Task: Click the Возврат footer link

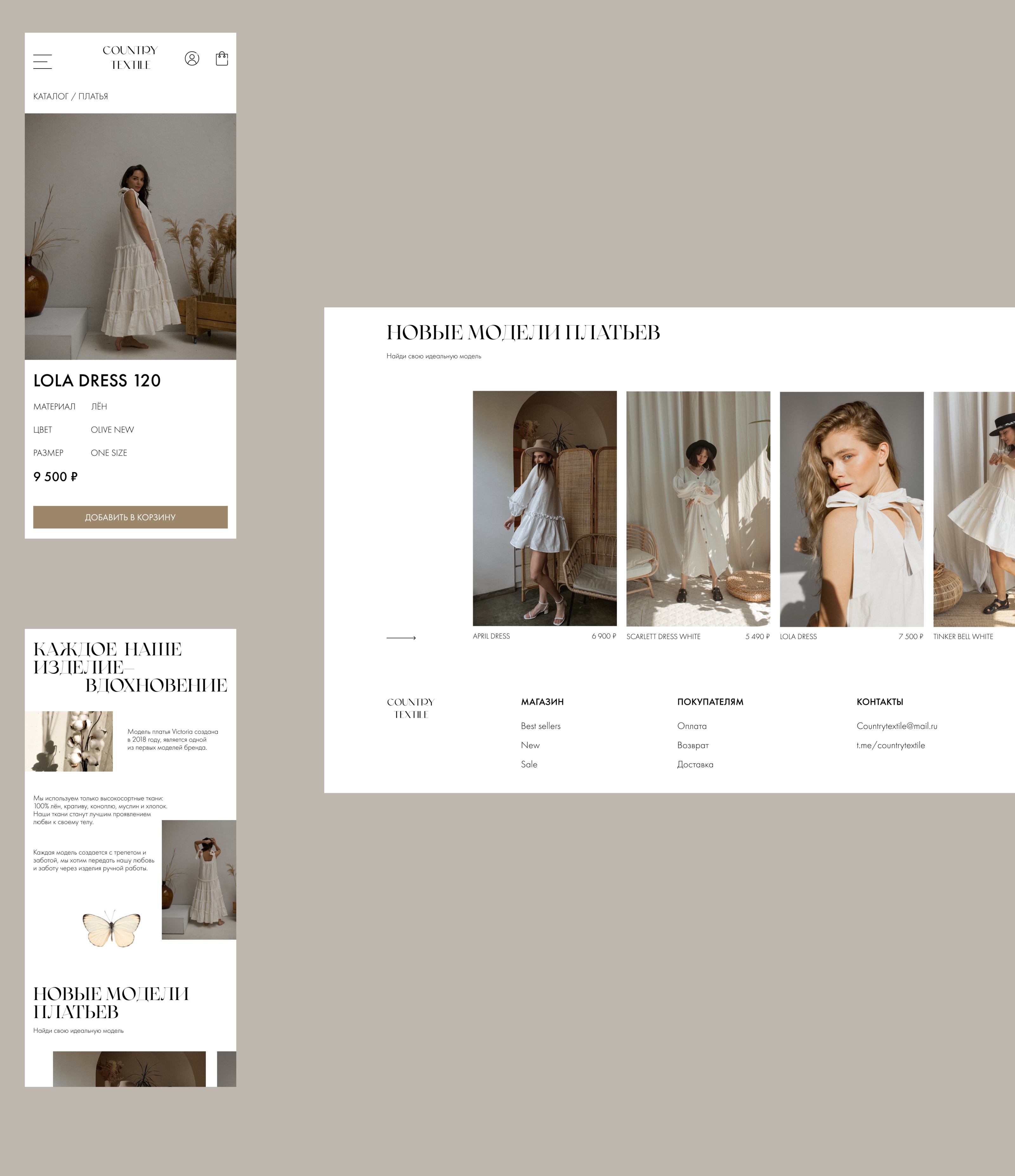Action: click(693, 745)
